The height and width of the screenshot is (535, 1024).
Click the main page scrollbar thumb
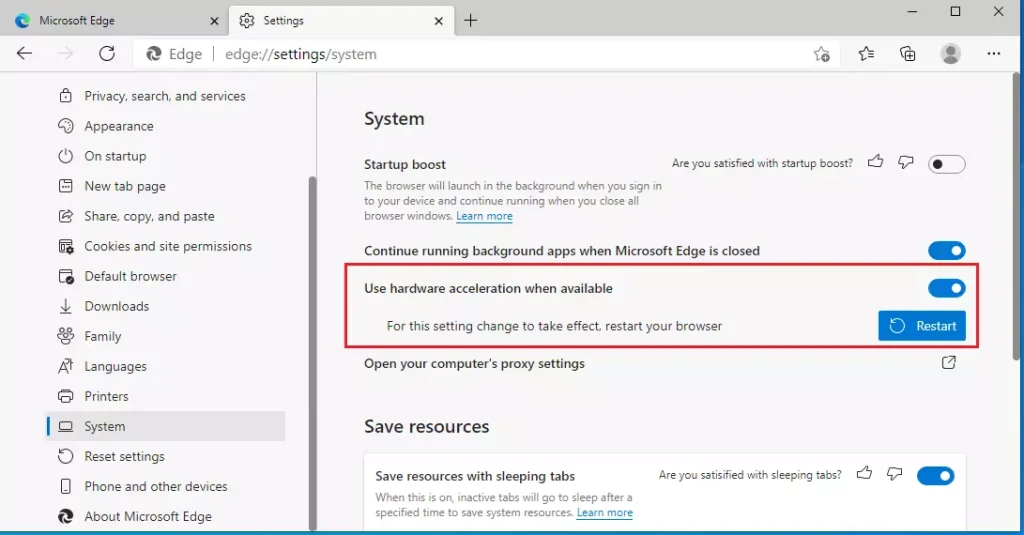(1016, 216)
